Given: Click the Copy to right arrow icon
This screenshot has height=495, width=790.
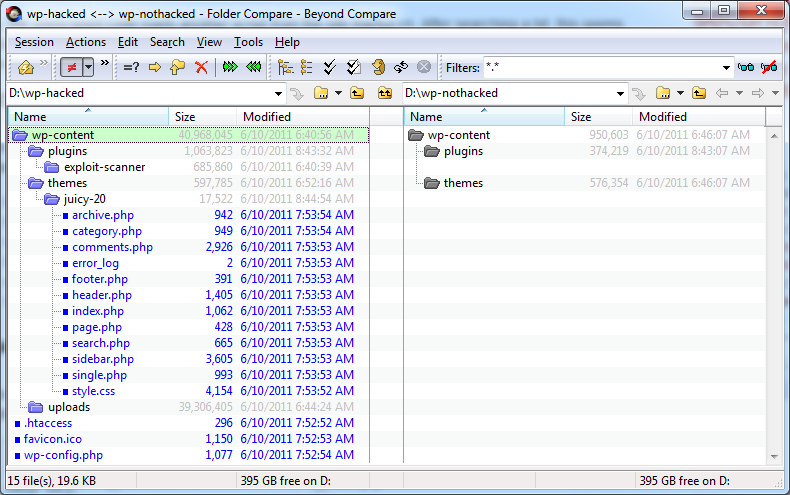Looking at the screenshot, I should click(x=155, y=67).
